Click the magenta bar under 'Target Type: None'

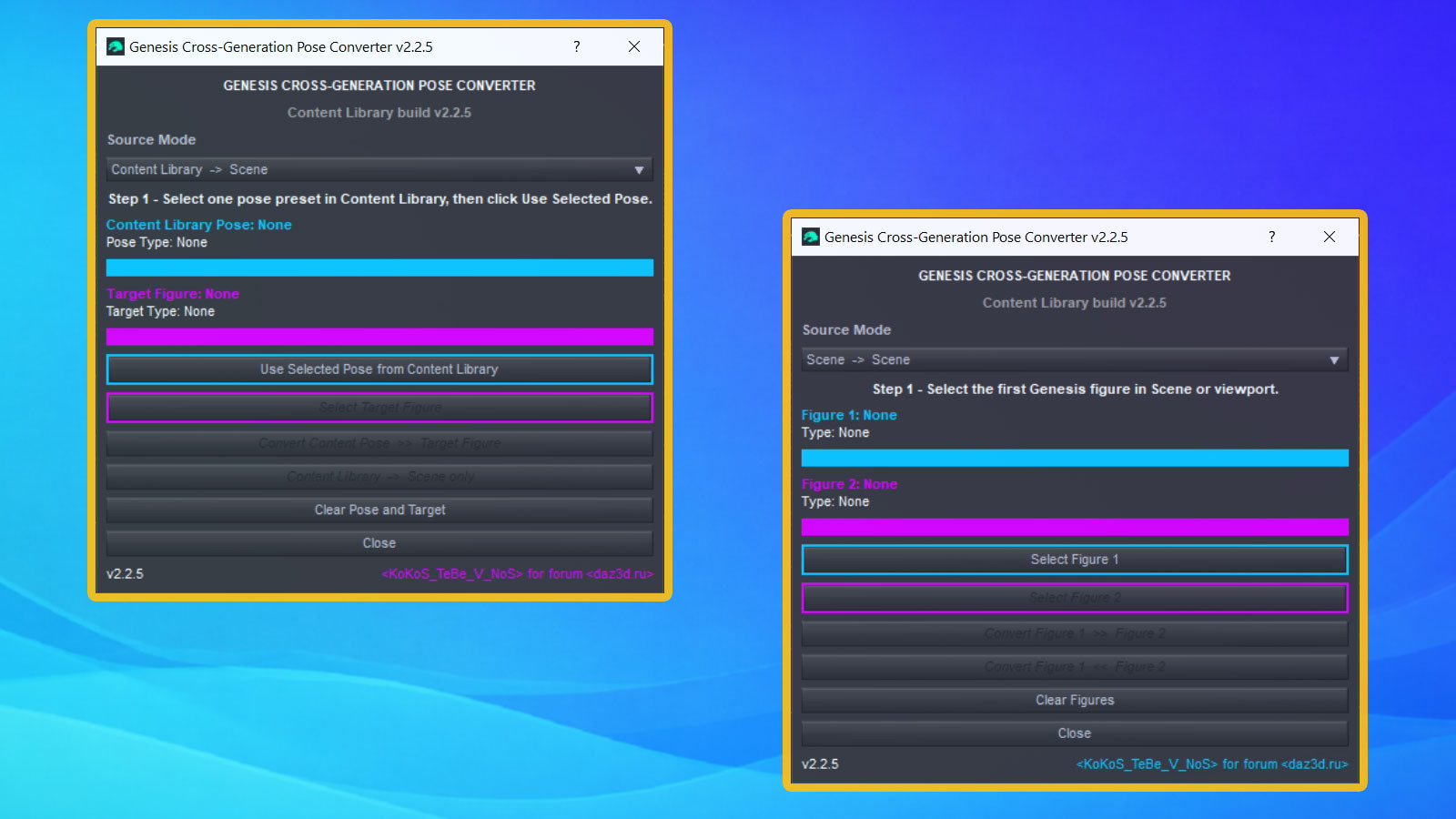(379, 337)
